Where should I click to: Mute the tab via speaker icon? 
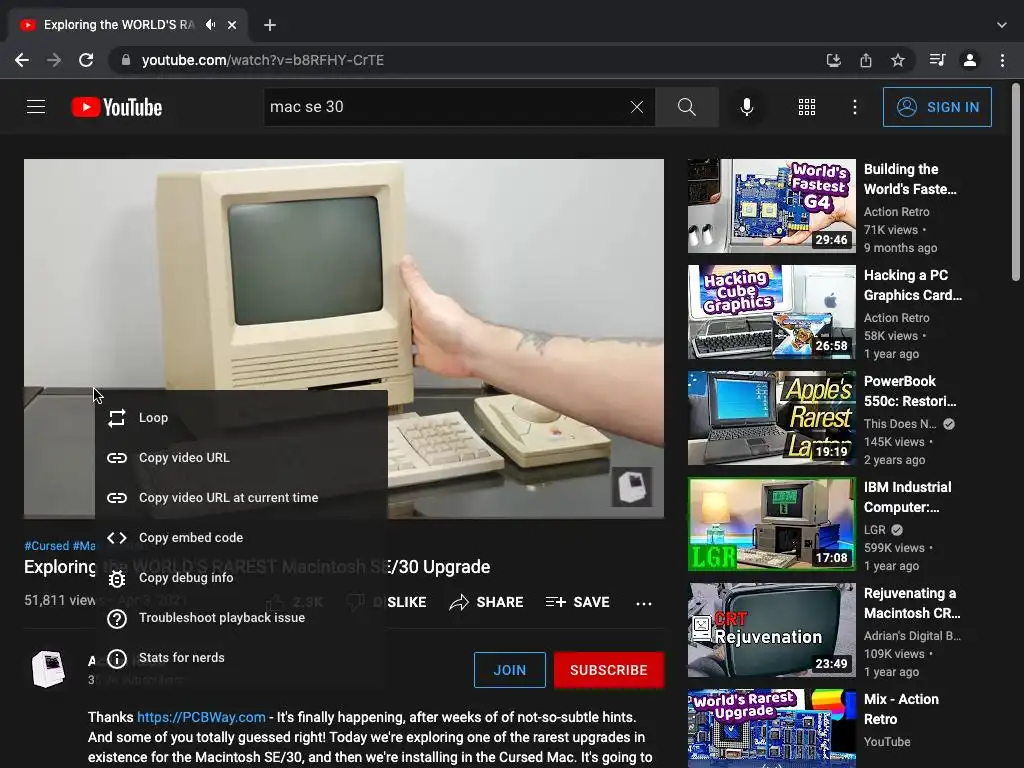[210, 25]
